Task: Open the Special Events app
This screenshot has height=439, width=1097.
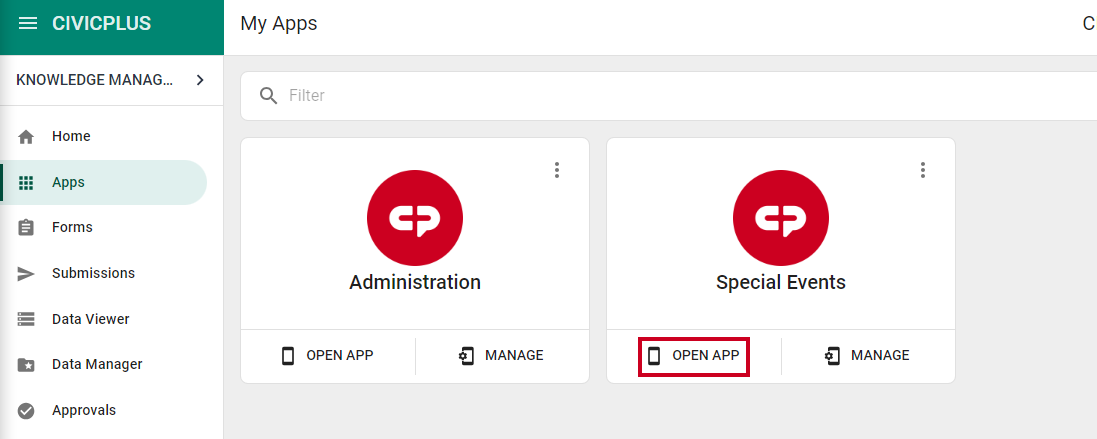Action: [x=693, y=356]
